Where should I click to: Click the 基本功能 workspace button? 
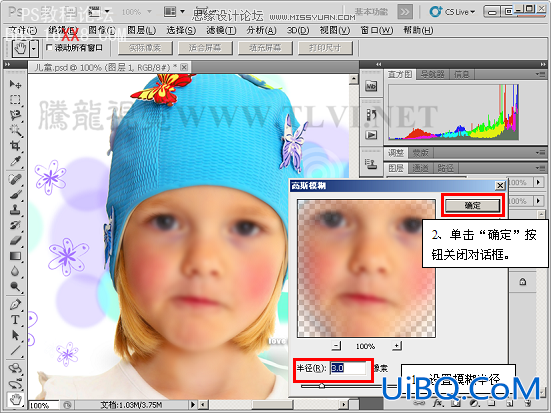[371, 12]
